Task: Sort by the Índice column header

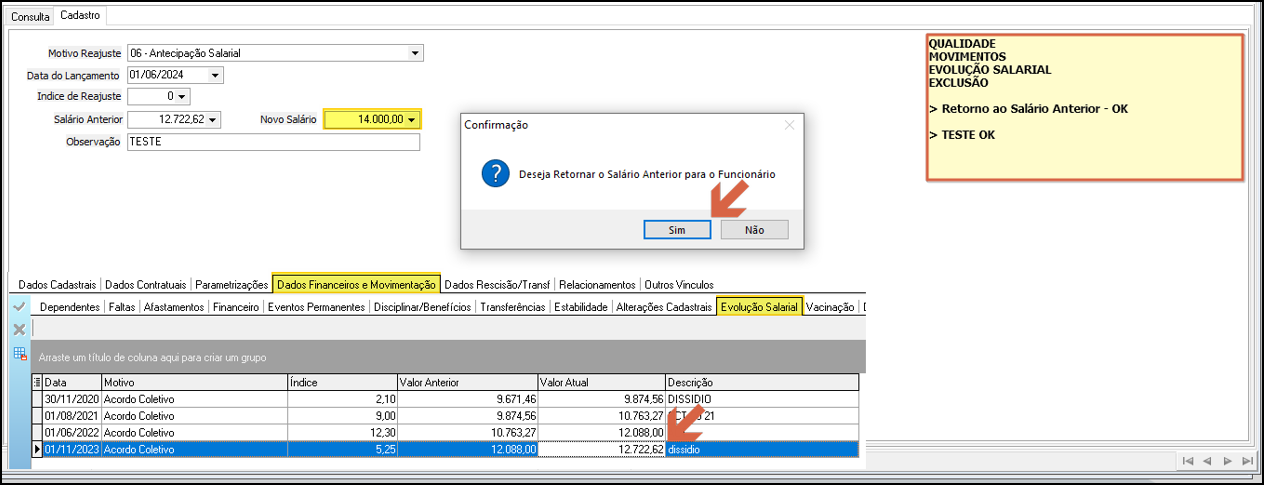Action: coord(342,382)
